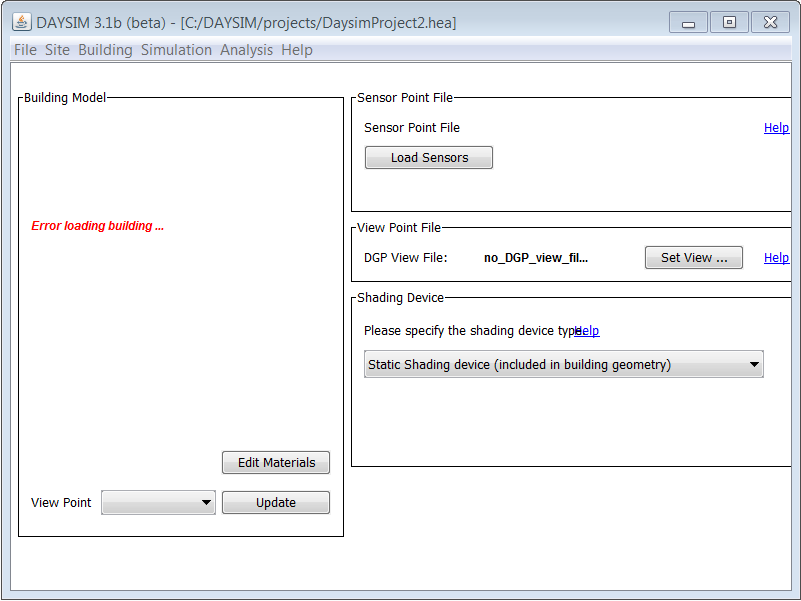Image resolution: width=801 pixels, height=601 pixels.
Task: Click the Edit Materials button
Action: point(276,463)
